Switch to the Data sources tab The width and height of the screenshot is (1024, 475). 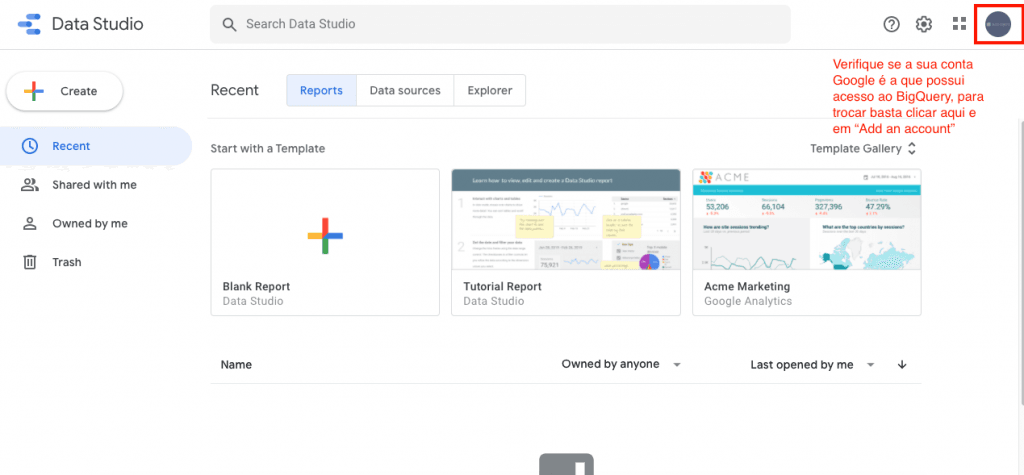coord(405,90)
